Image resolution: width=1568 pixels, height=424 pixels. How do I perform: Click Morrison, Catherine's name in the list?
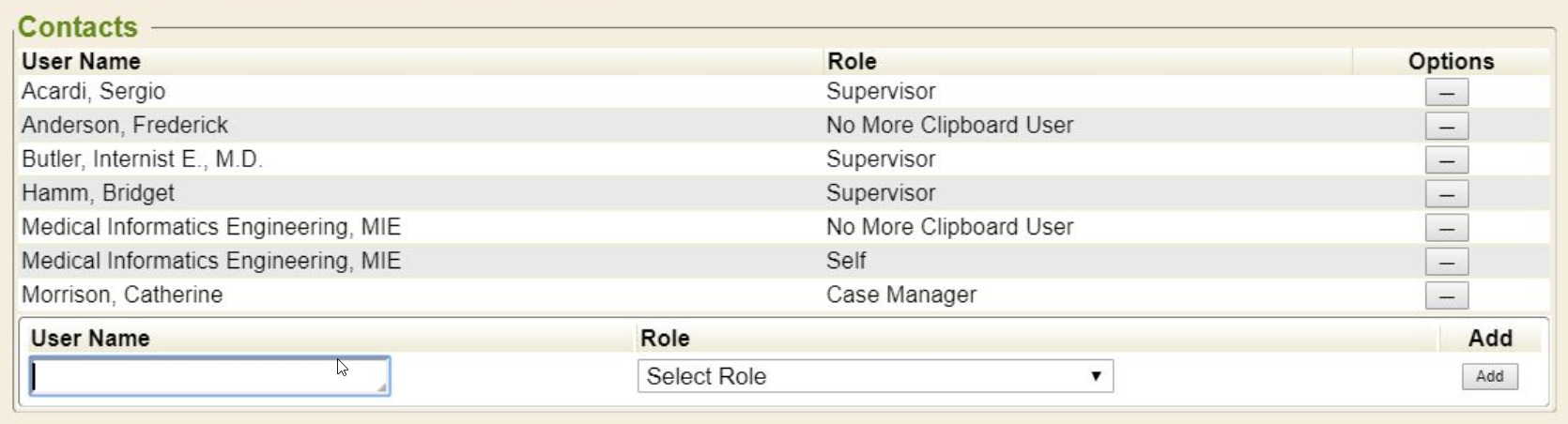(122, 295)
